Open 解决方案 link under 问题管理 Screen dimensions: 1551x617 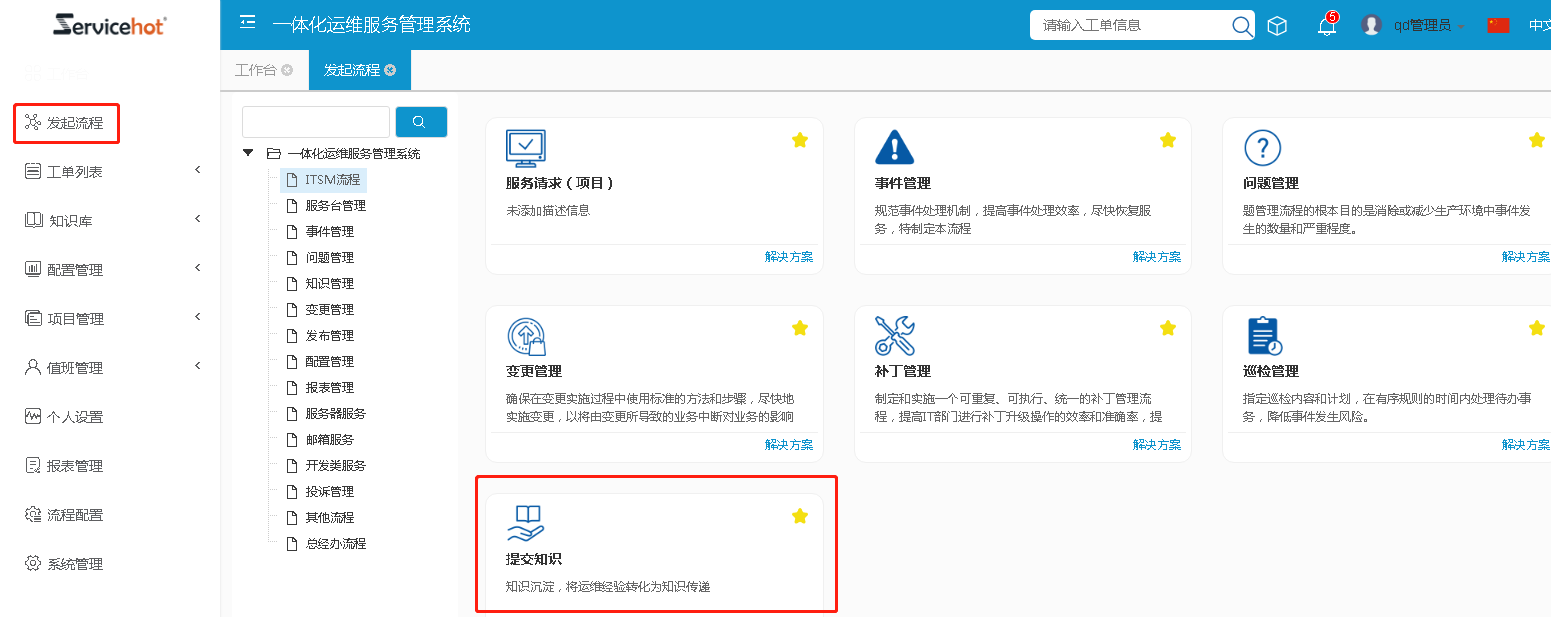click(1525, 256)
